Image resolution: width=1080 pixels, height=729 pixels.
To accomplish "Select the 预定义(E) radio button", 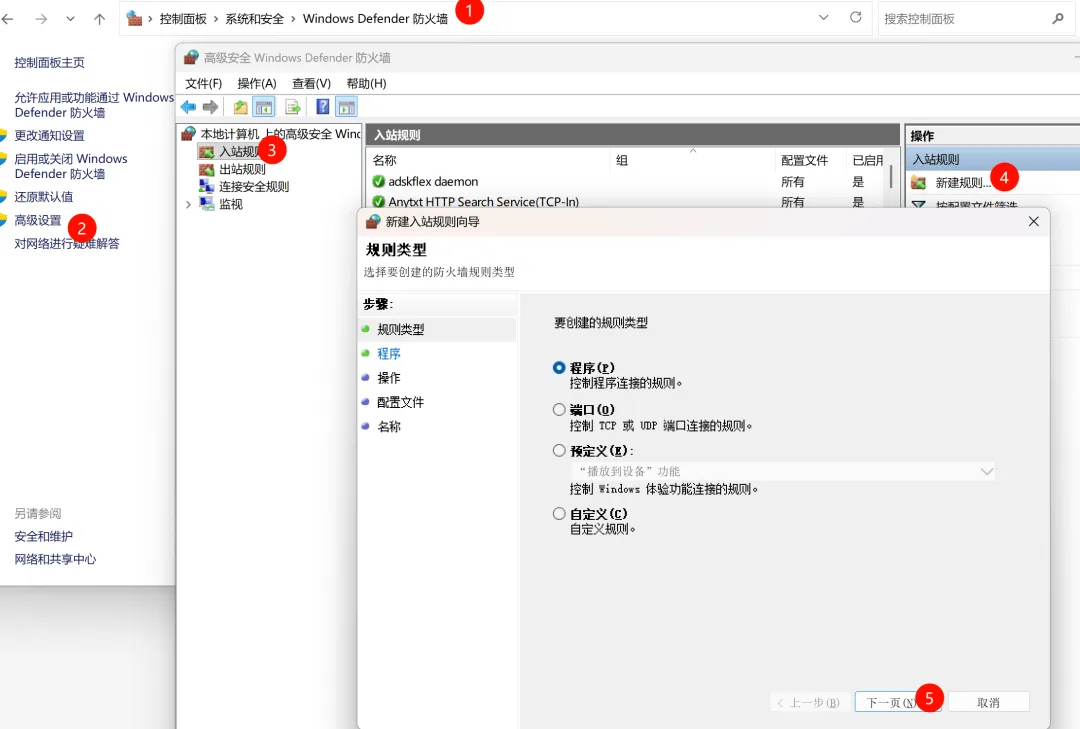I will [559, 451].
